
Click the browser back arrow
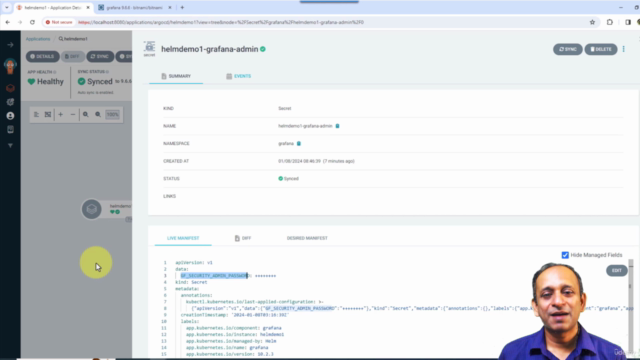(x=8, y=22)
